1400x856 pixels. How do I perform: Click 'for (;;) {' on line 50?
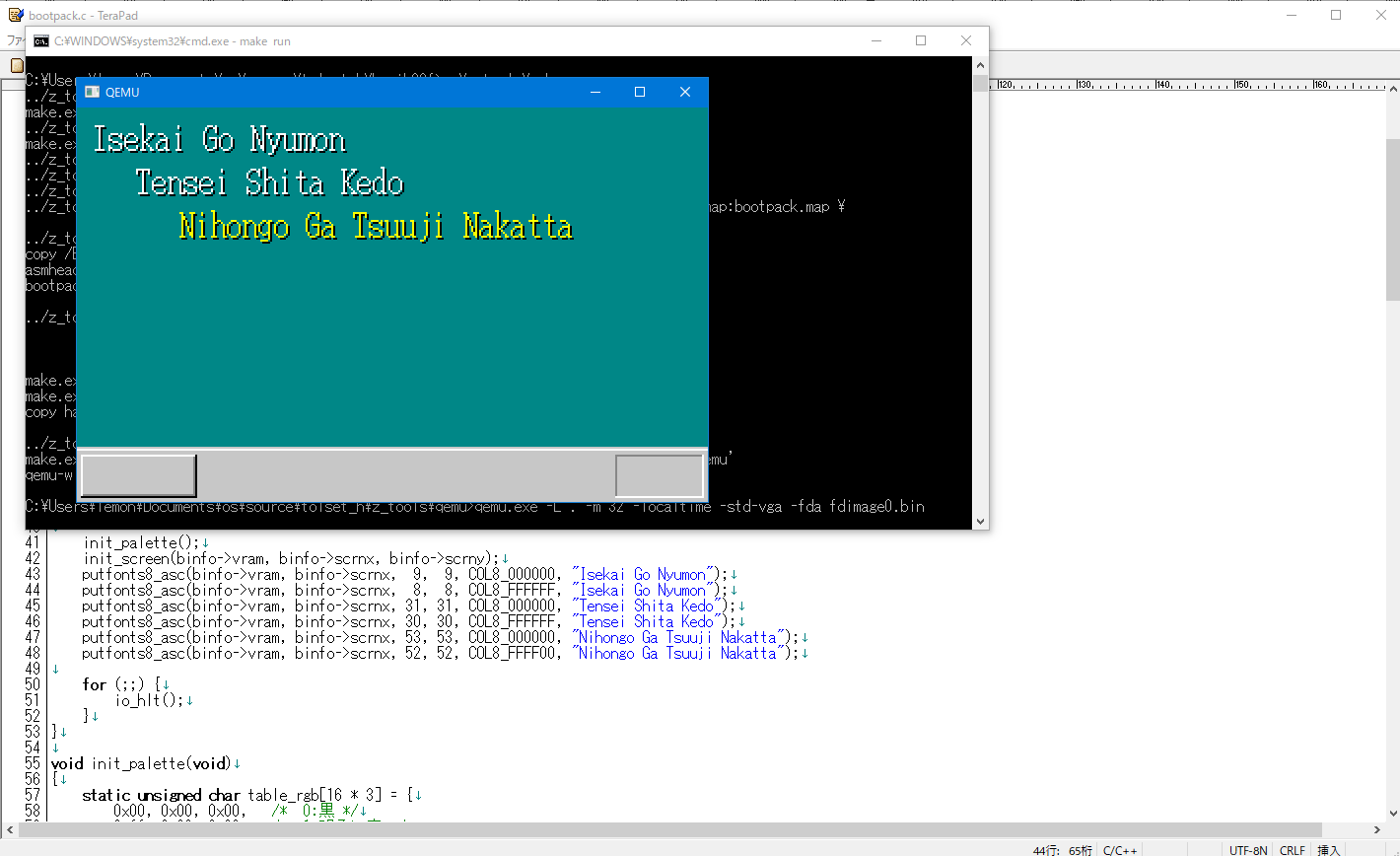click(x=124, y=684)
